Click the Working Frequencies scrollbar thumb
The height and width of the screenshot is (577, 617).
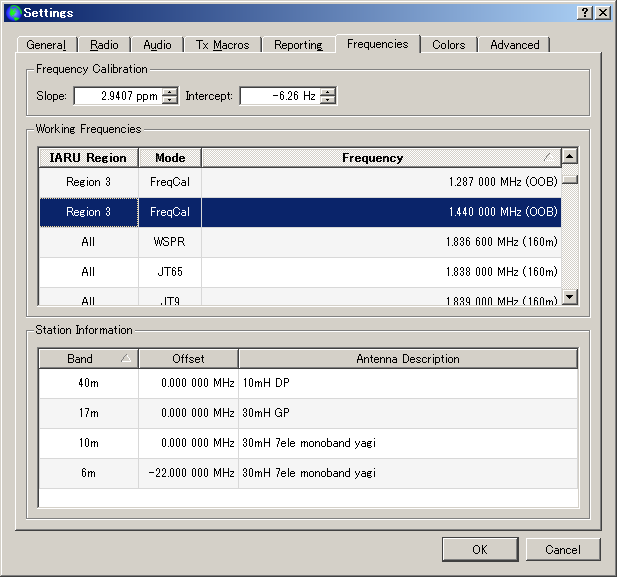click(570, 179)
